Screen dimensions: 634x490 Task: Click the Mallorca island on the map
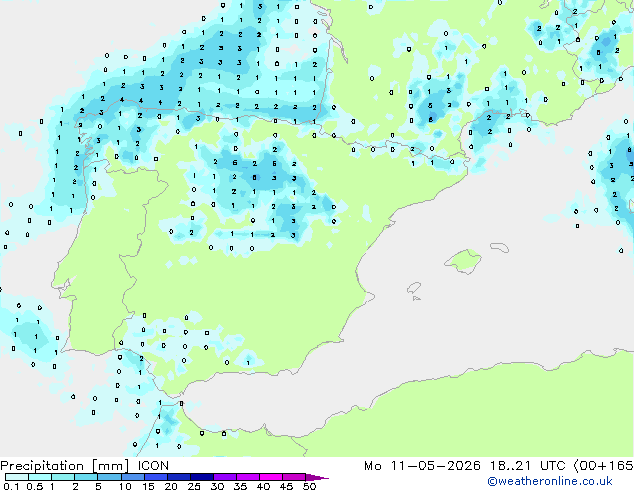[463, 261]
